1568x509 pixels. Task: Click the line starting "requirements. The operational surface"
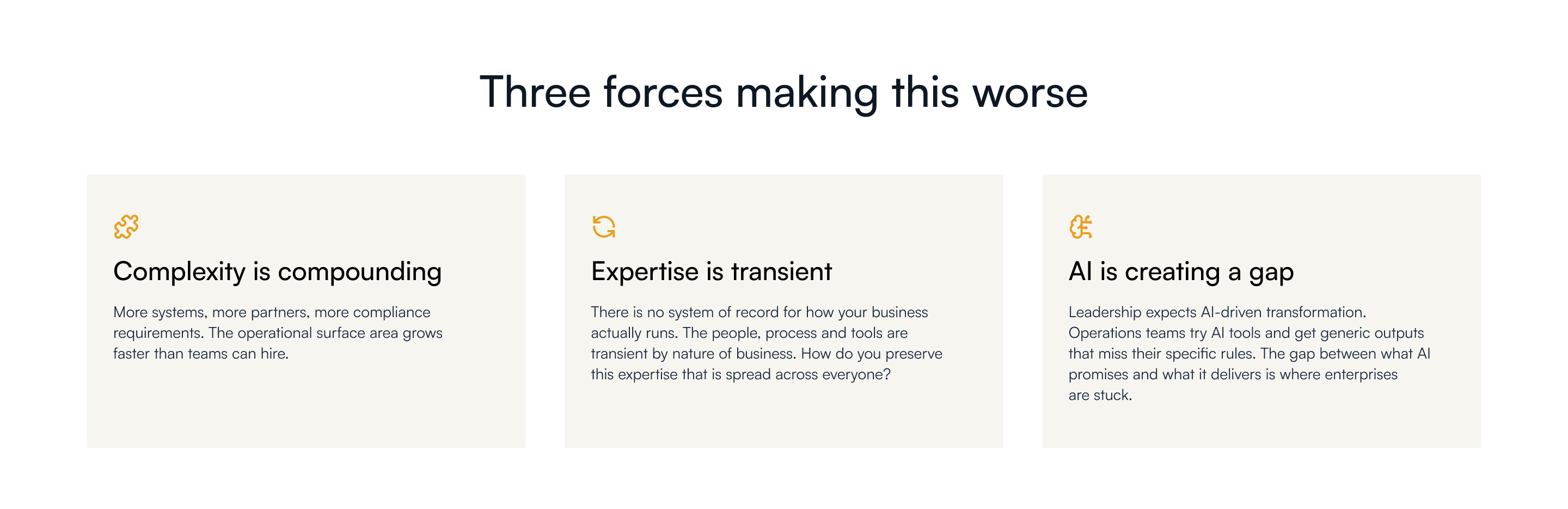(278, 333)
